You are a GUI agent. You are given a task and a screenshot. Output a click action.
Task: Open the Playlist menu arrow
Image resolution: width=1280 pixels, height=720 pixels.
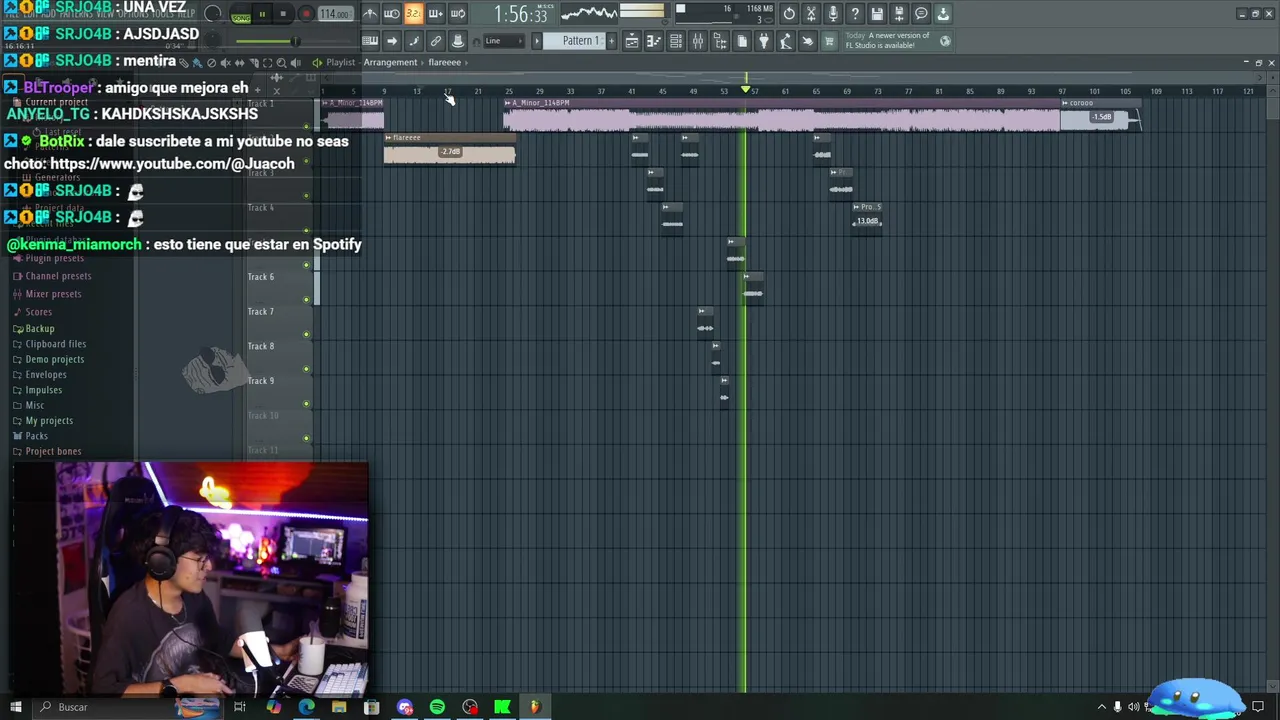[317, 62]
